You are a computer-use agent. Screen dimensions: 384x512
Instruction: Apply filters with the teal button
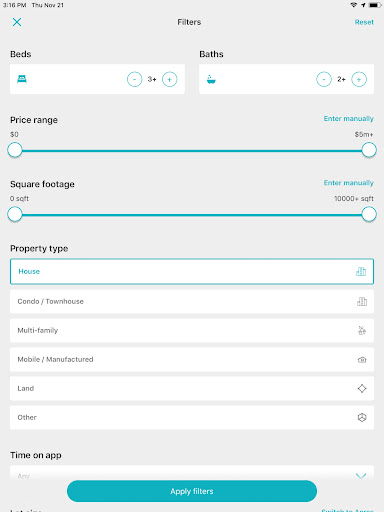point(192,491)
